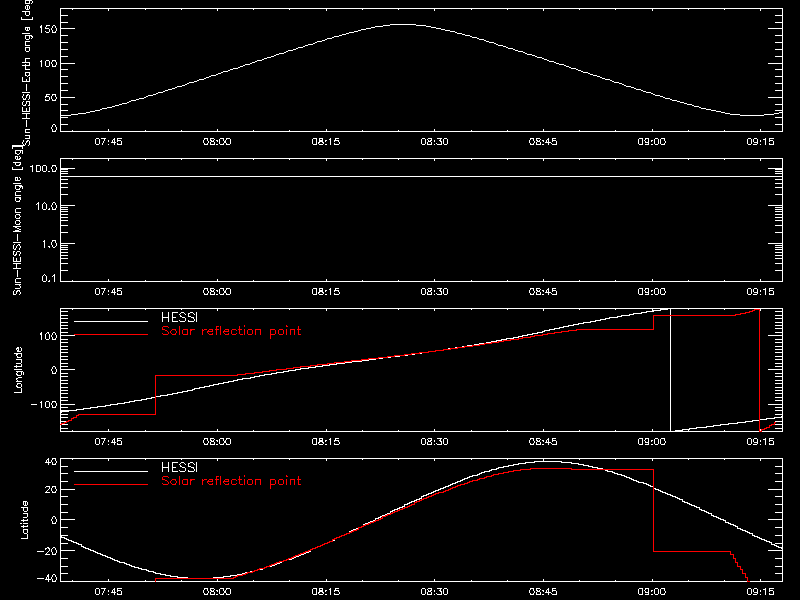
Task: Click the 150 tick on Earth angle axis
Action: (50, 29)
